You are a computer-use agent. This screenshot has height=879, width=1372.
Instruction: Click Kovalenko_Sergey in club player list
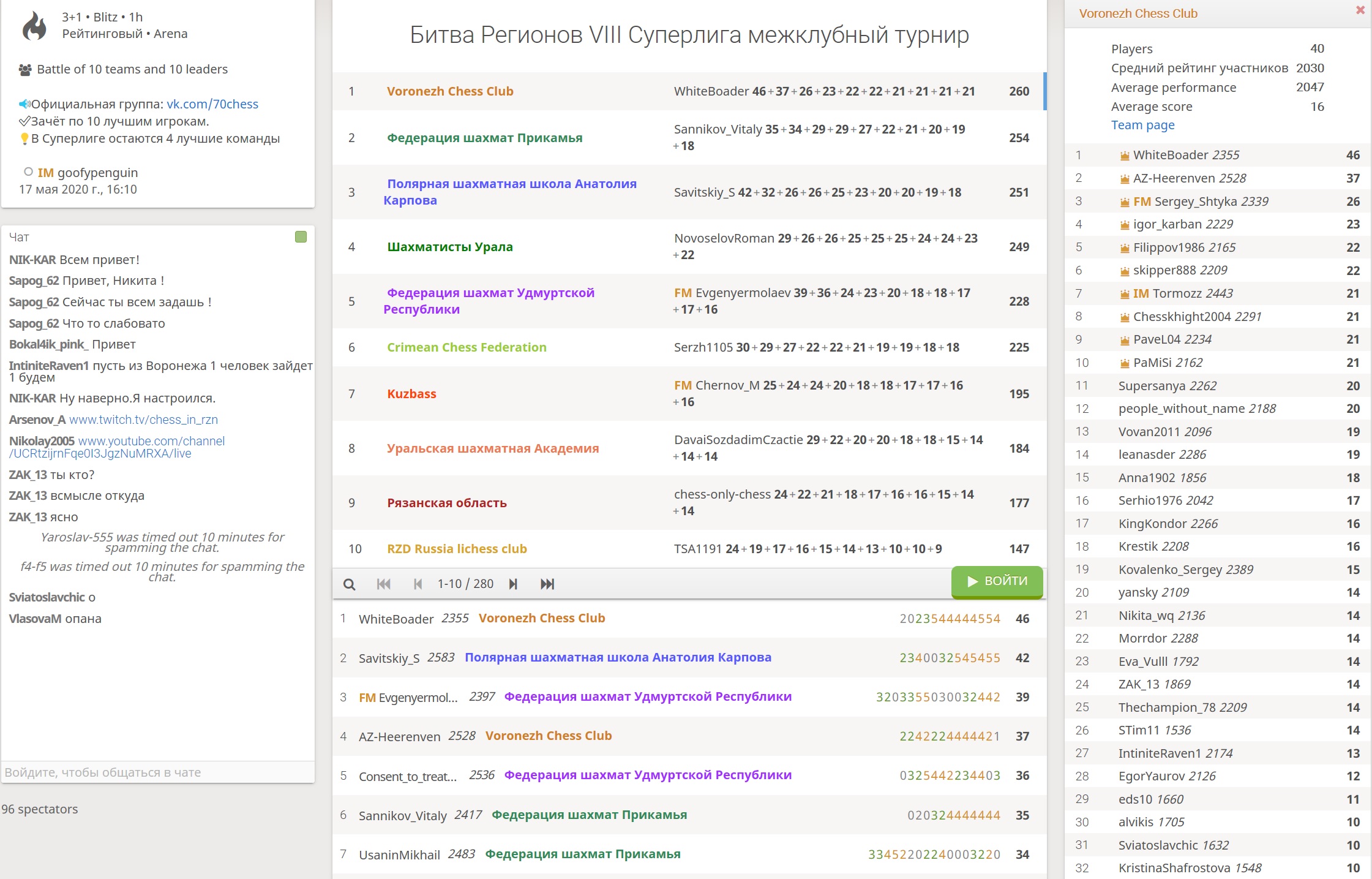click(x=1218, y=570)
